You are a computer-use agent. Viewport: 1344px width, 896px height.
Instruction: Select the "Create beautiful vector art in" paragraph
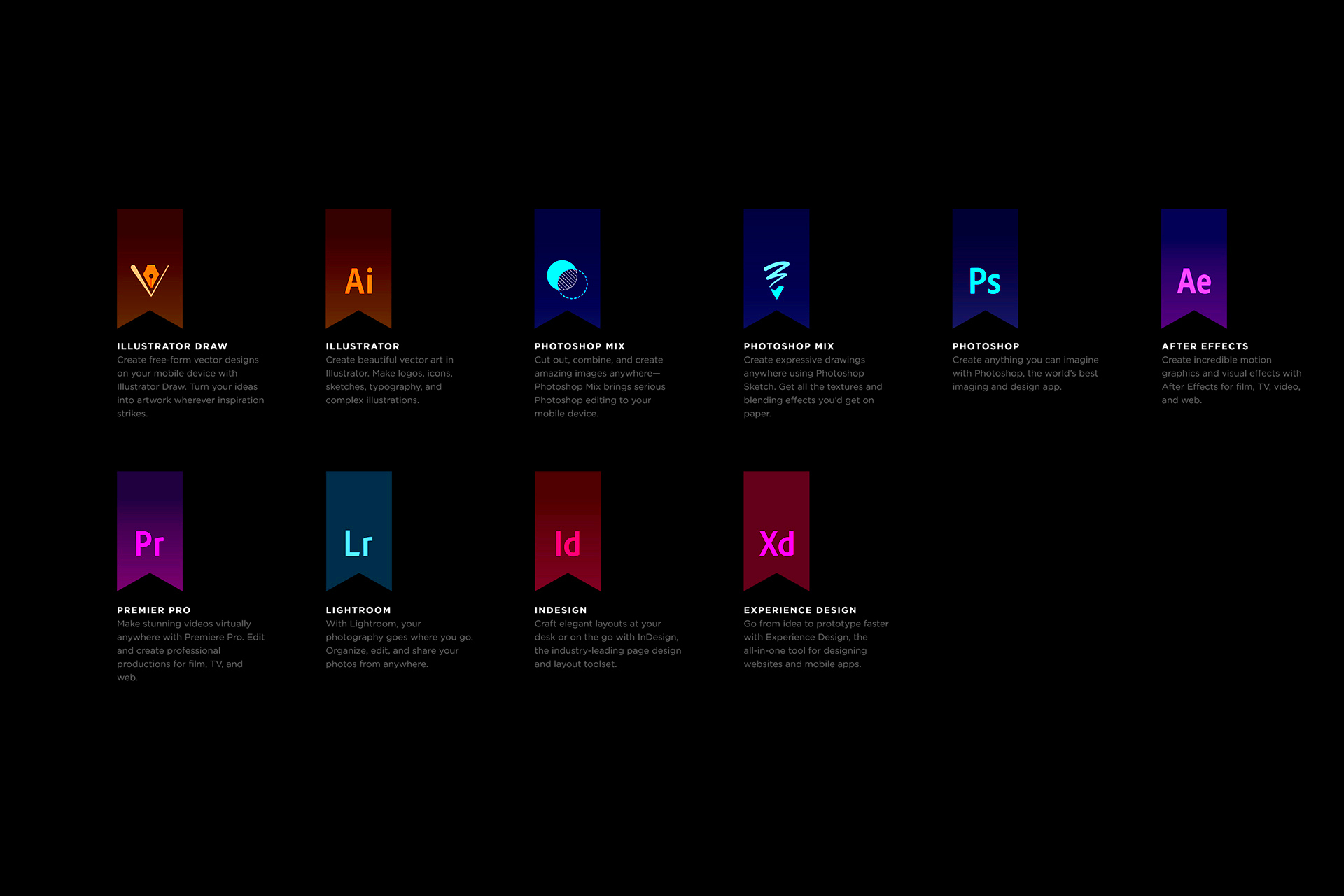point(390,380)
